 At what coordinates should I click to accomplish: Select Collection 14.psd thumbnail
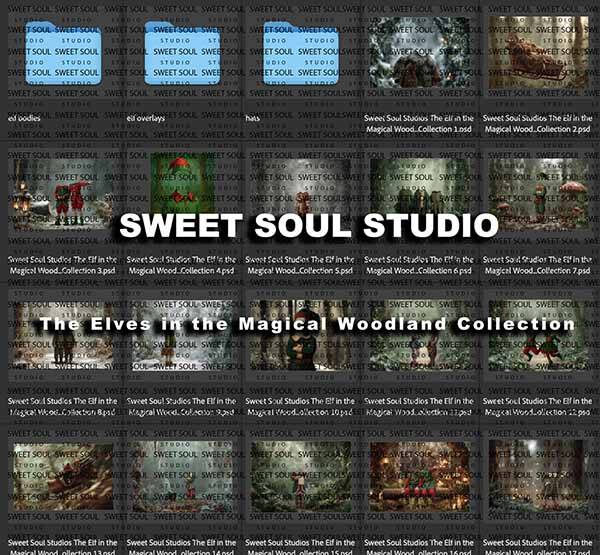[x=182, y=477]
